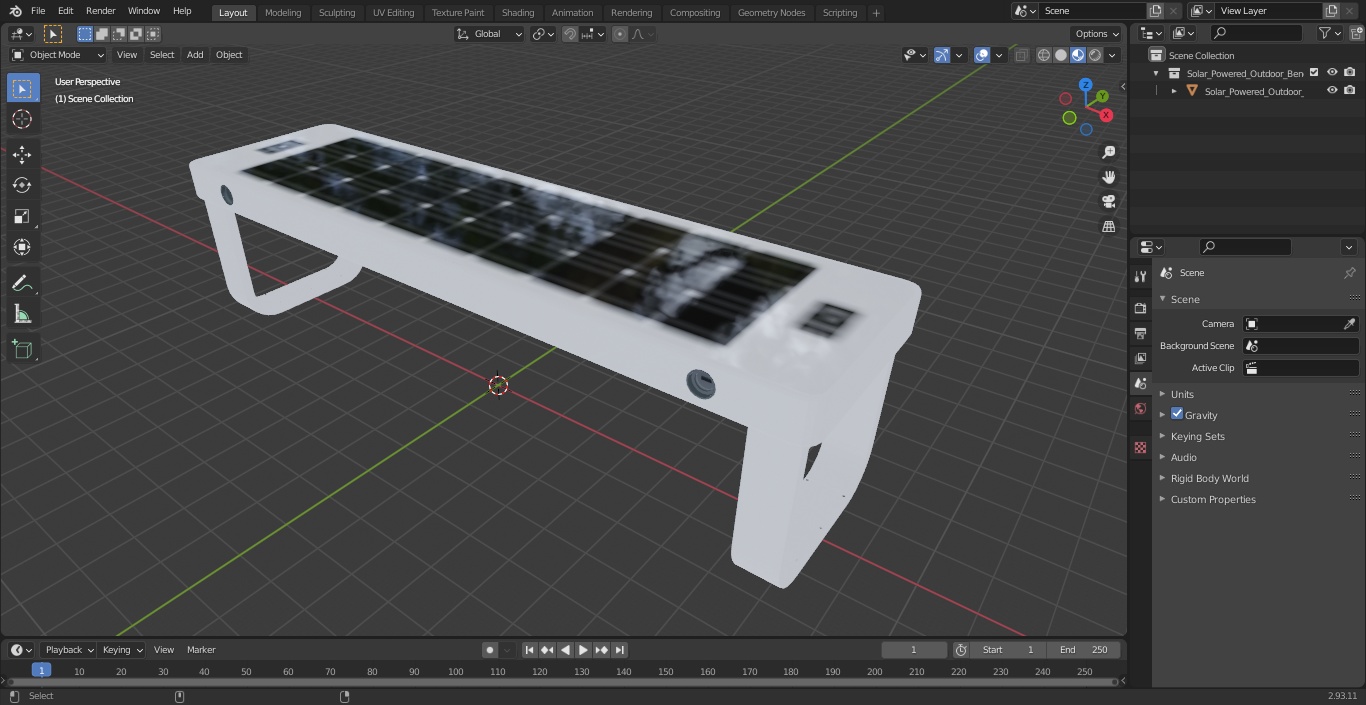Click the Blender logo menu icon
This screenshot has width=1366, height=705.
point(15,11)
